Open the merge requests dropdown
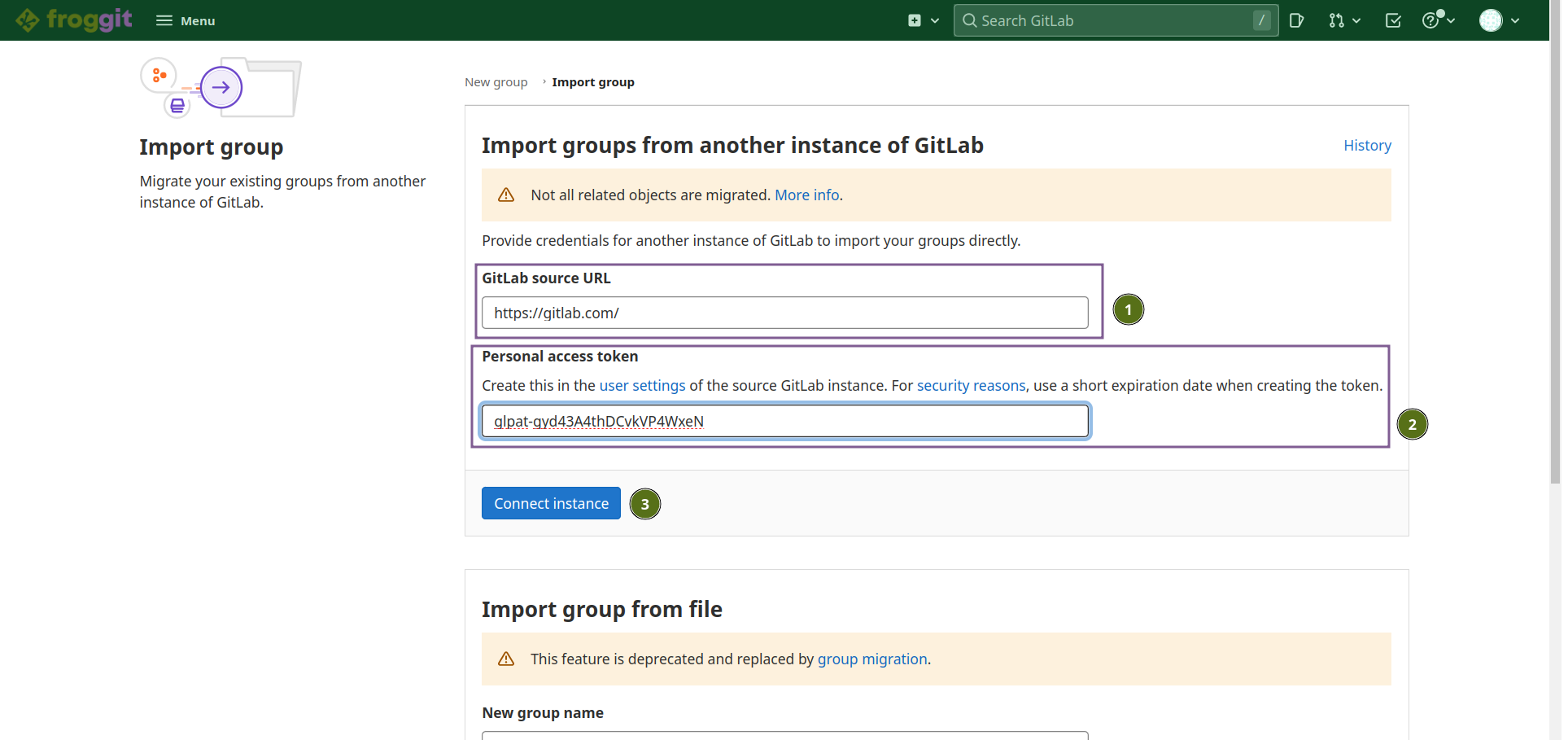The image size is (1568, 740). tap(1344, 20)
